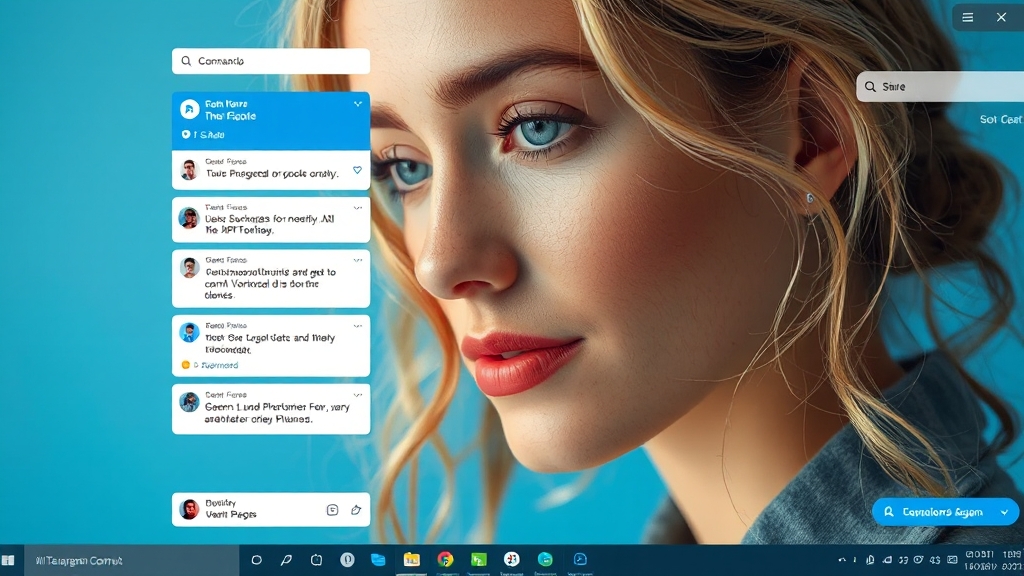Click the taskbar search box

(130, 561)
